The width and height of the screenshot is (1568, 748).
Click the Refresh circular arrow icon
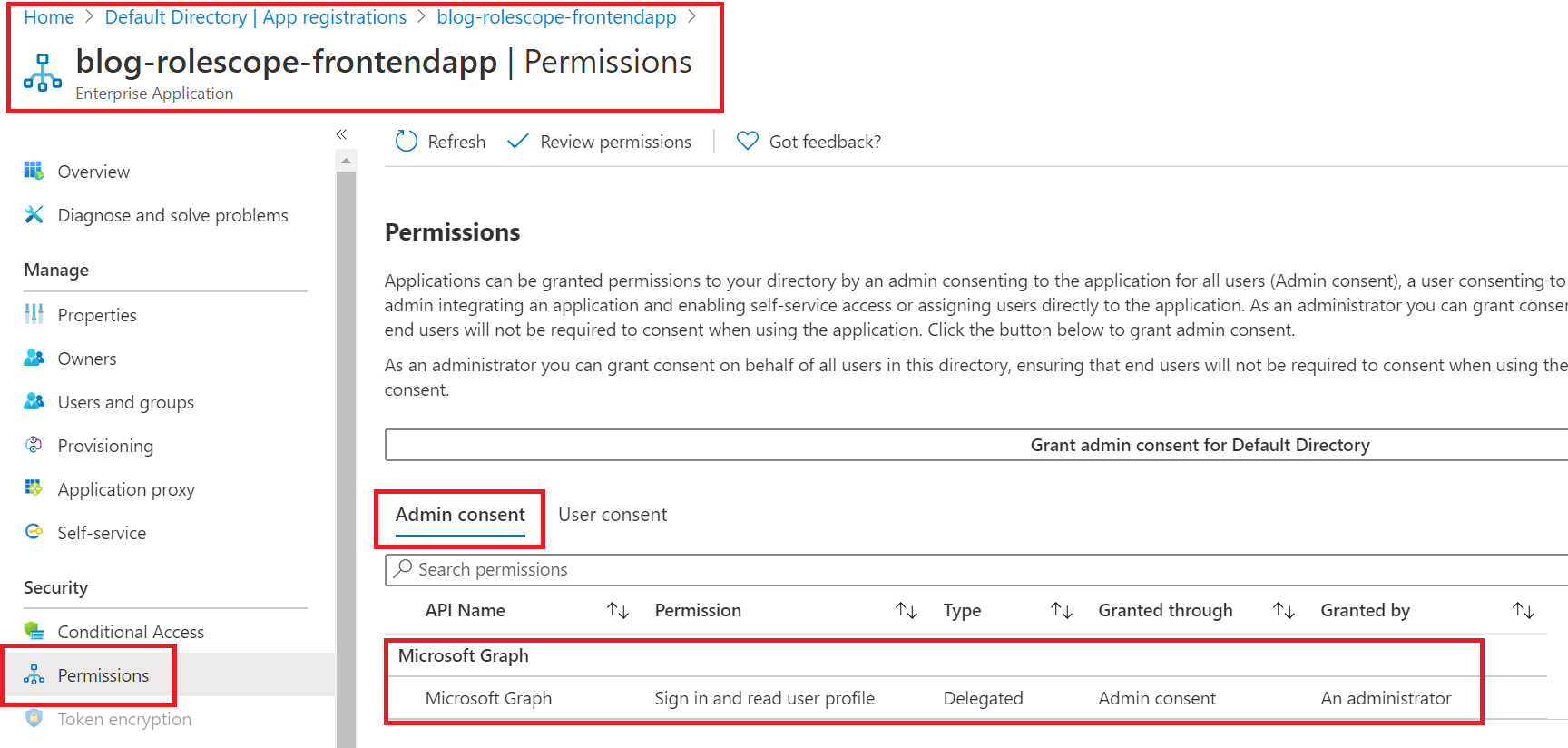coord(407,141)
